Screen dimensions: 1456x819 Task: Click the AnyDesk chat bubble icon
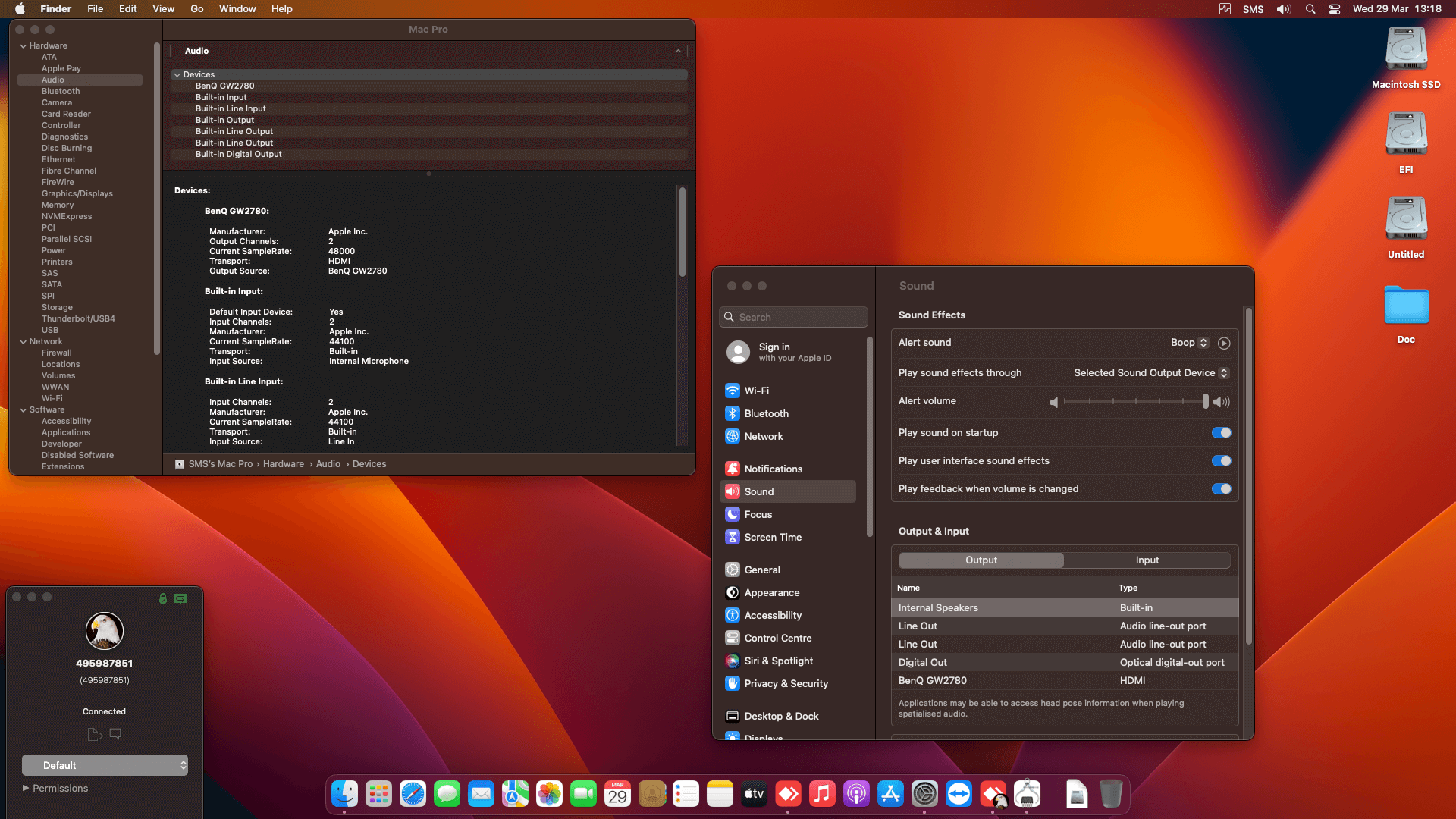[115, 734]
